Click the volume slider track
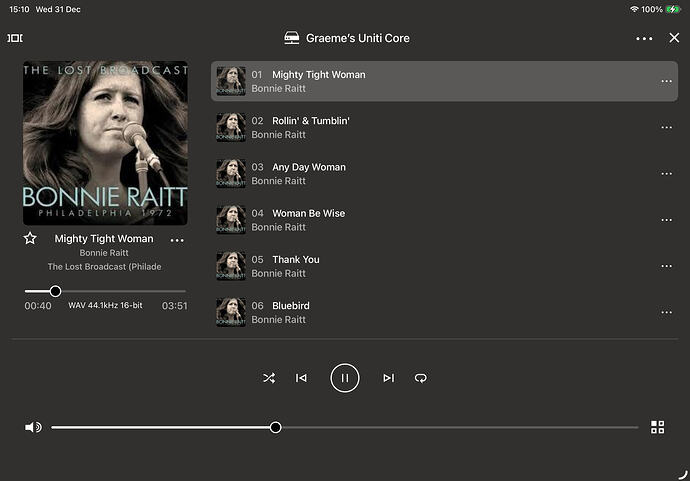Viewport: 690px width, 481px height. pyautogui.click(x=450, y=427)
